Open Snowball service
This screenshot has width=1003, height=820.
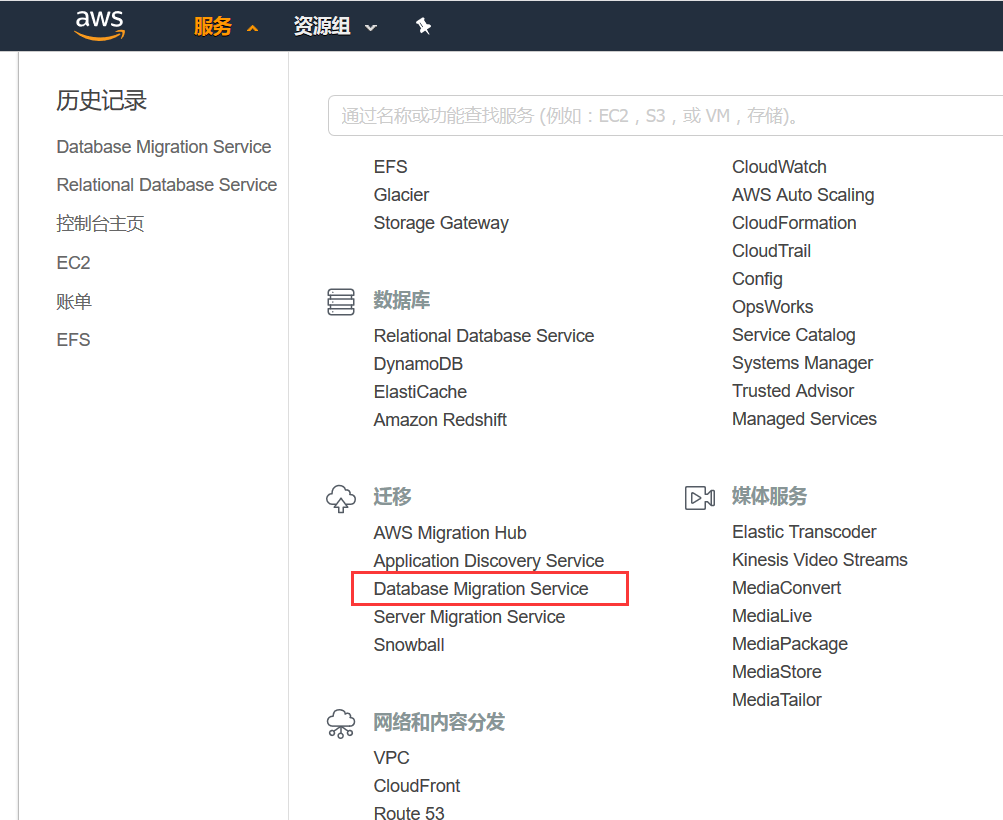409,645
